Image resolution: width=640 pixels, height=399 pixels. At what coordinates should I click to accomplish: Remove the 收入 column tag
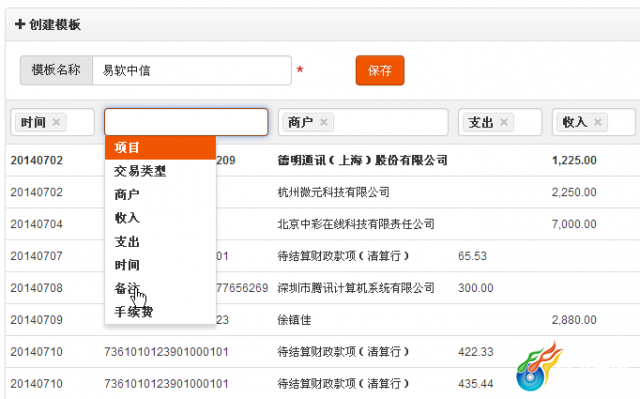click(598, 122)
